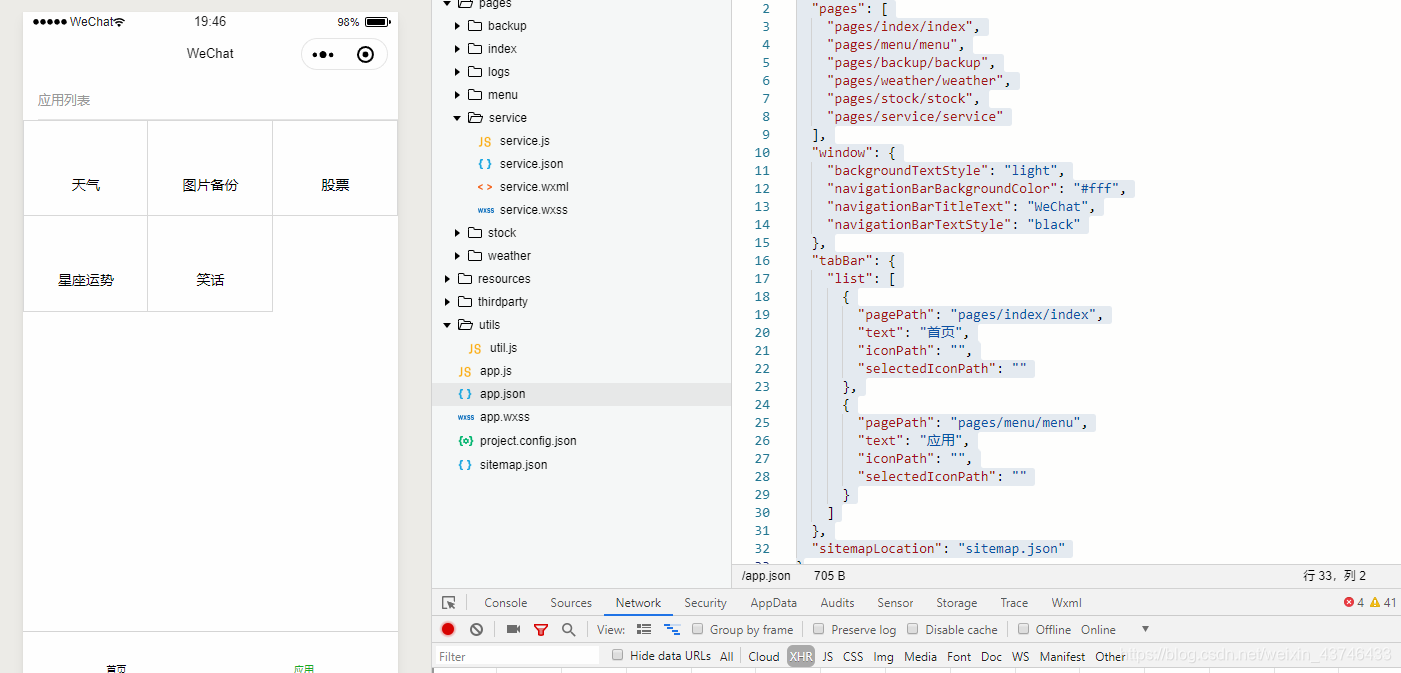Image resolution: width=1401 pixels, height=673 pixels.
Task: Click the wxss icon beside app.wxss
Action: click(x=465, y=417)
